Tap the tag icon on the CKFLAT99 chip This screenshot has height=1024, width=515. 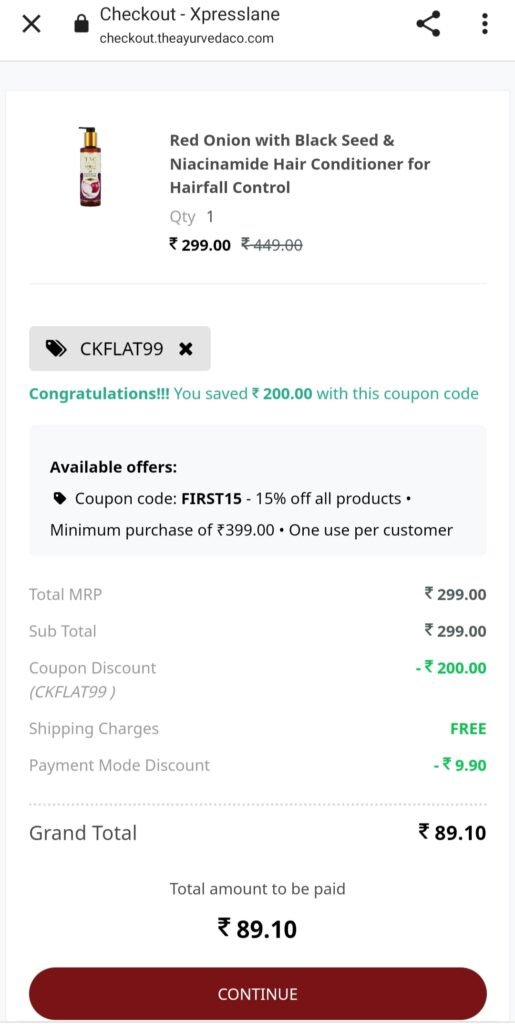pyautogui.click(x=57, y=349)
